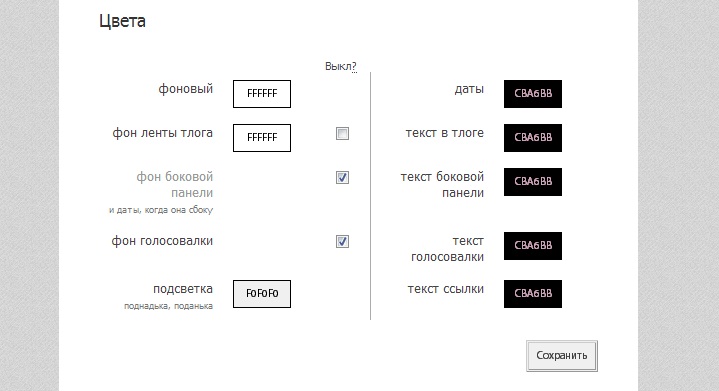This screenshot has height=391, width=719.
Task: Open the фон ленты тлога color field
Action: point(262,138)
